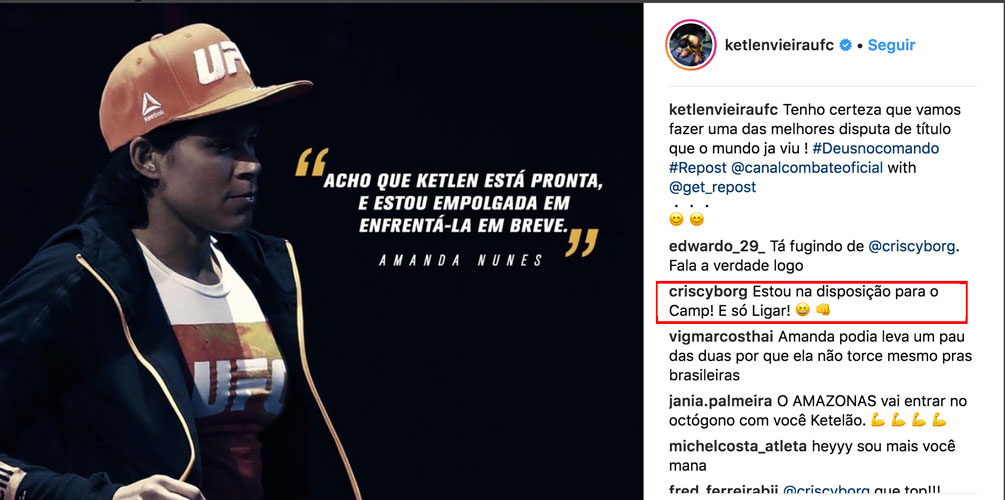
Task: Open the ketlenvieiraufc username in header
Action: [x=779, y=45]
